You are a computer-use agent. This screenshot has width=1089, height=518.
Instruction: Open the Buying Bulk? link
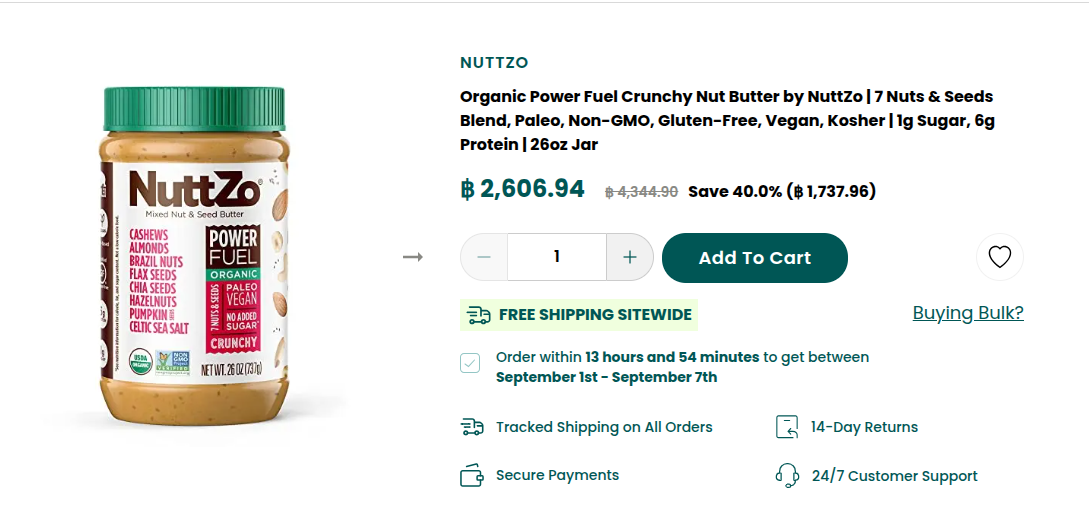(x=967, y=313)
